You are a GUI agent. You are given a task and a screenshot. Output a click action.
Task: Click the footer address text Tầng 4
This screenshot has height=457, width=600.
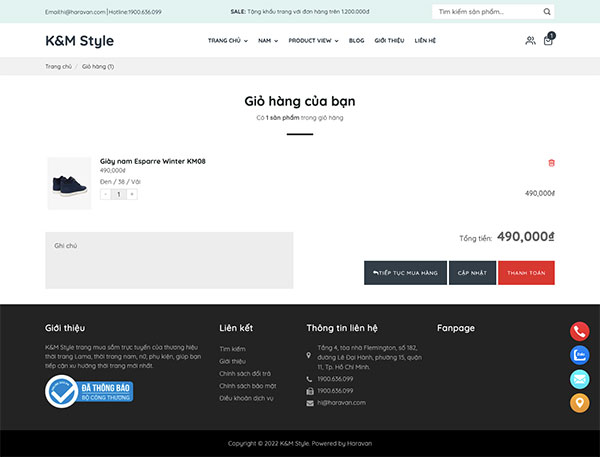click(x=369, y=357)
